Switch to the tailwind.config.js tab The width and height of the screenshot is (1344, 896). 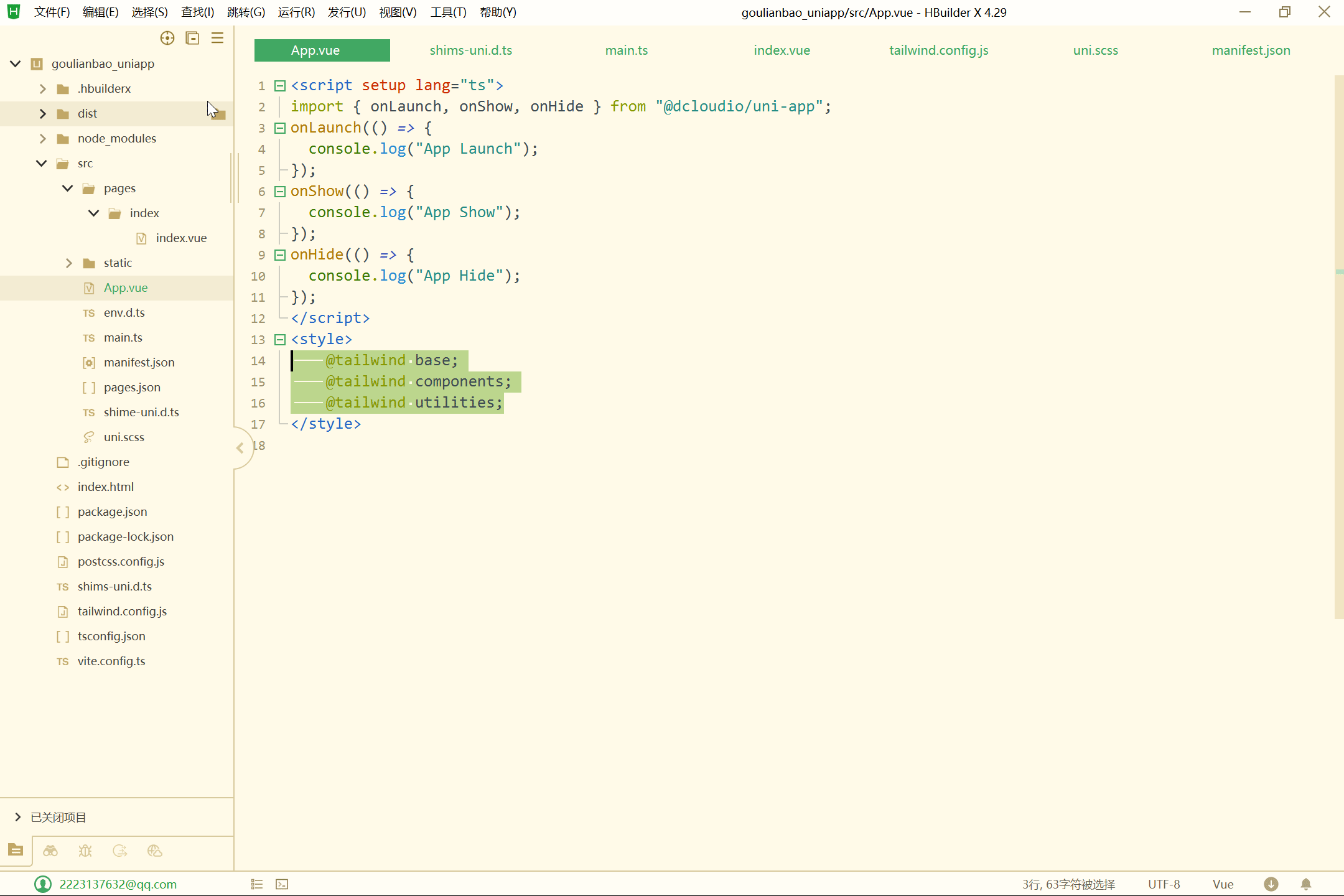click(x=938, y=50)
